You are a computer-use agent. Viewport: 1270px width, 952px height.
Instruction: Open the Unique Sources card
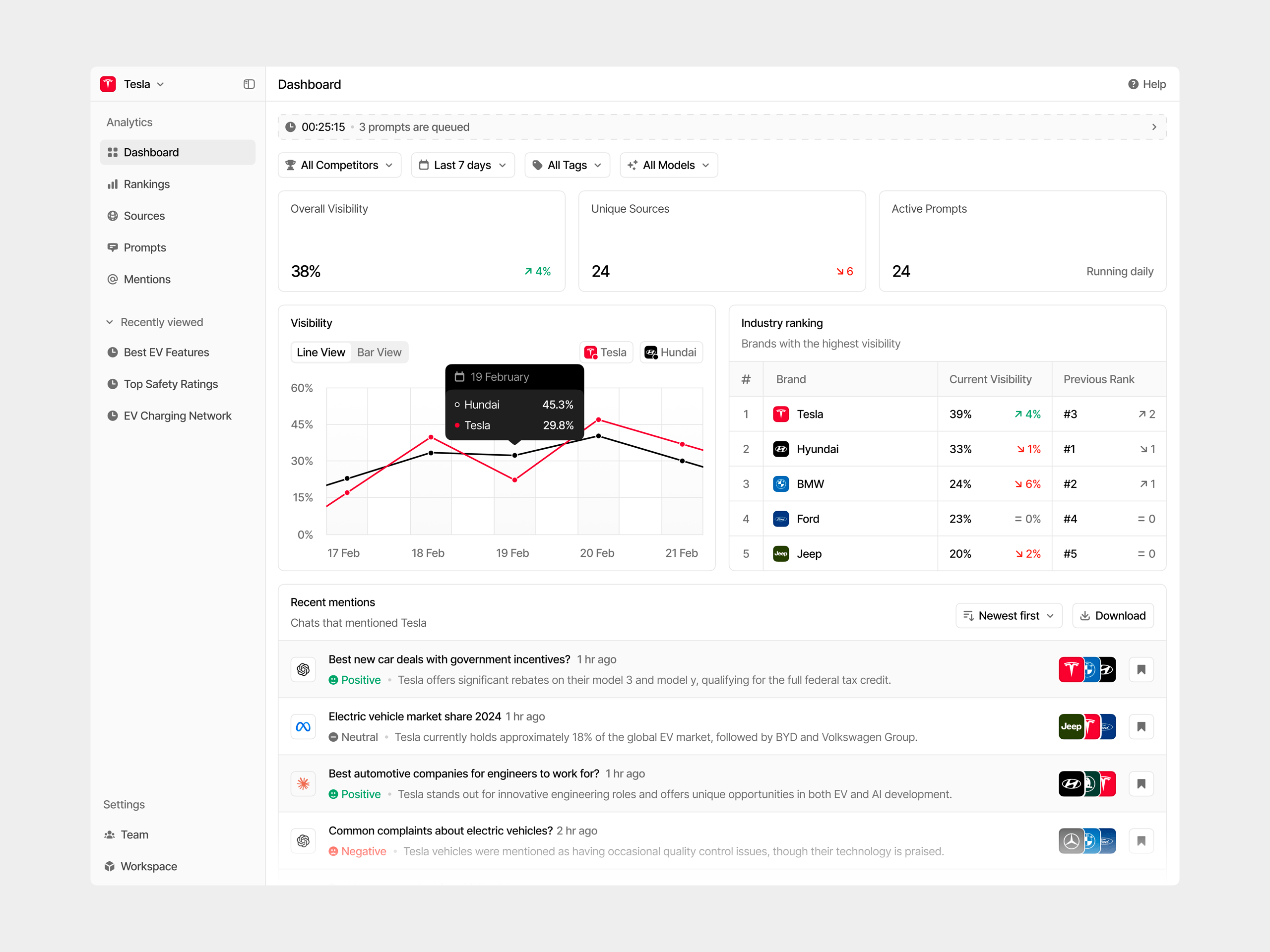click(x=722, y=241)
